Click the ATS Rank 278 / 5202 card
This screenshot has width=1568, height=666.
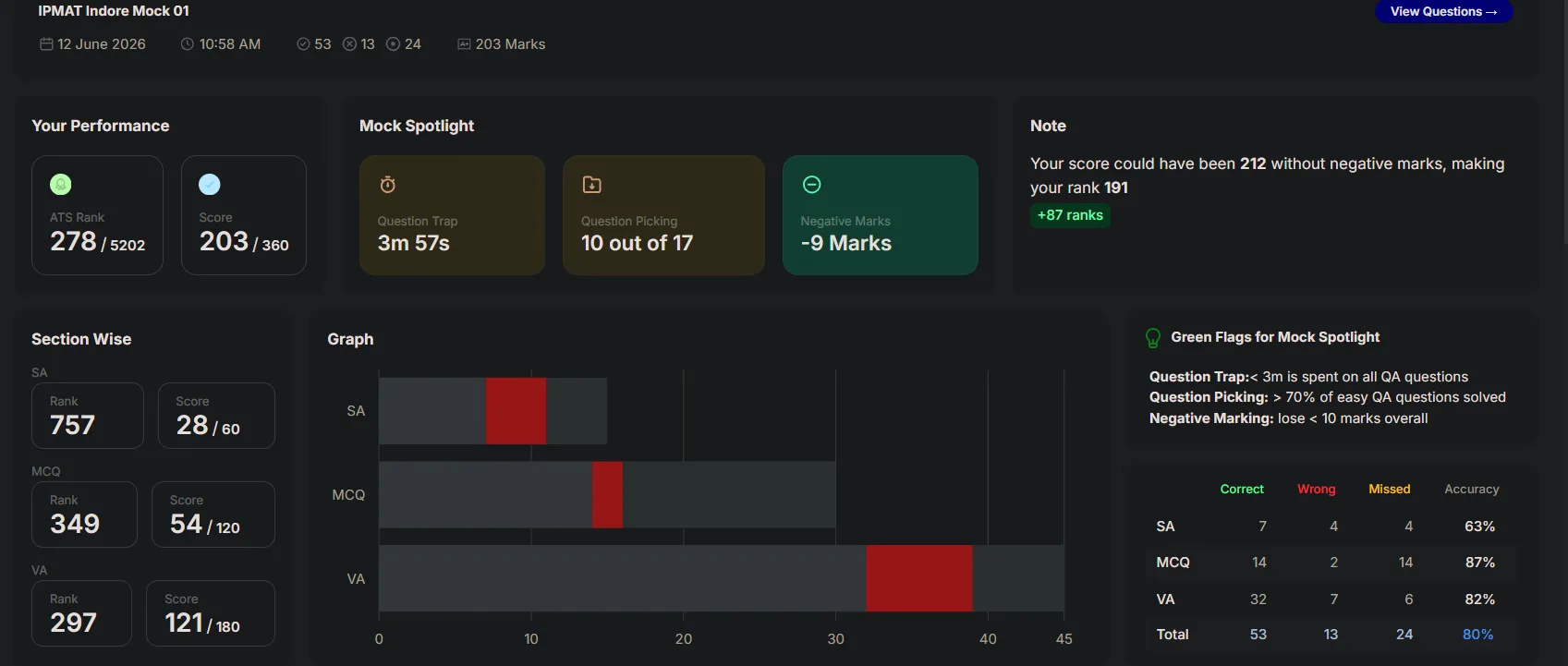point(97,215)
